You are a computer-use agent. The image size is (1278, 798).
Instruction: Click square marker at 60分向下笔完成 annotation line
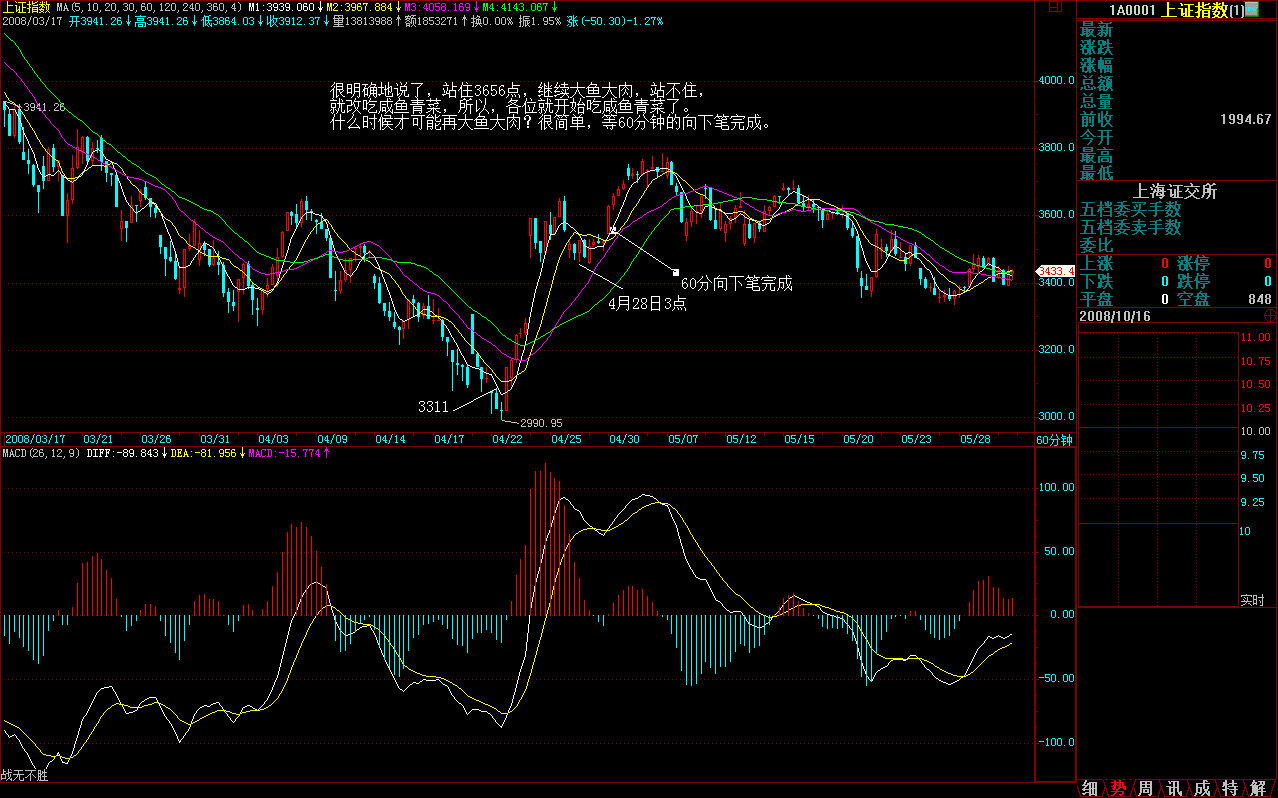tap(676, 271)
